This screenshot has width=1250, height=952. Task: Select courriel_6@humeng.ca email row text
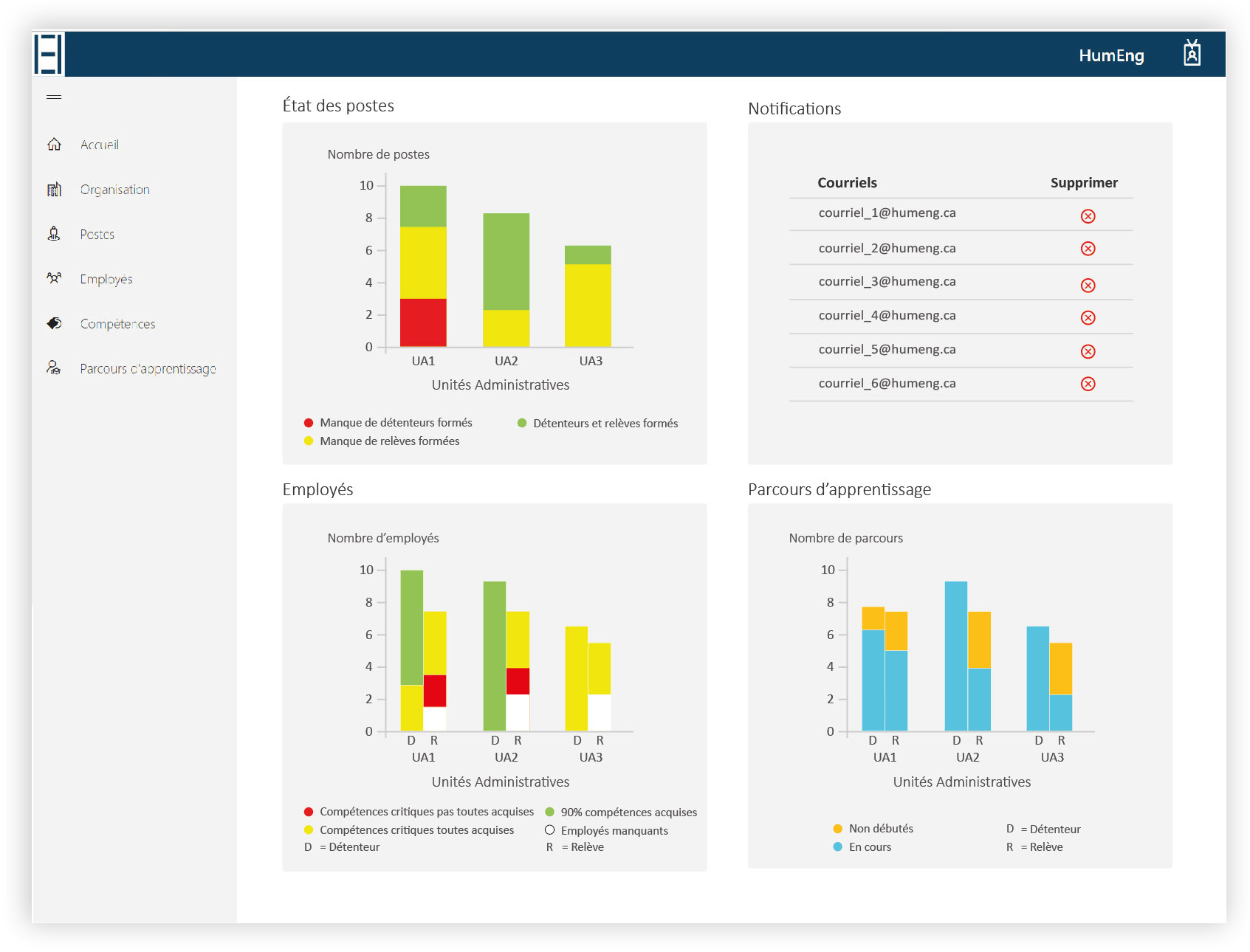point(887,383)
